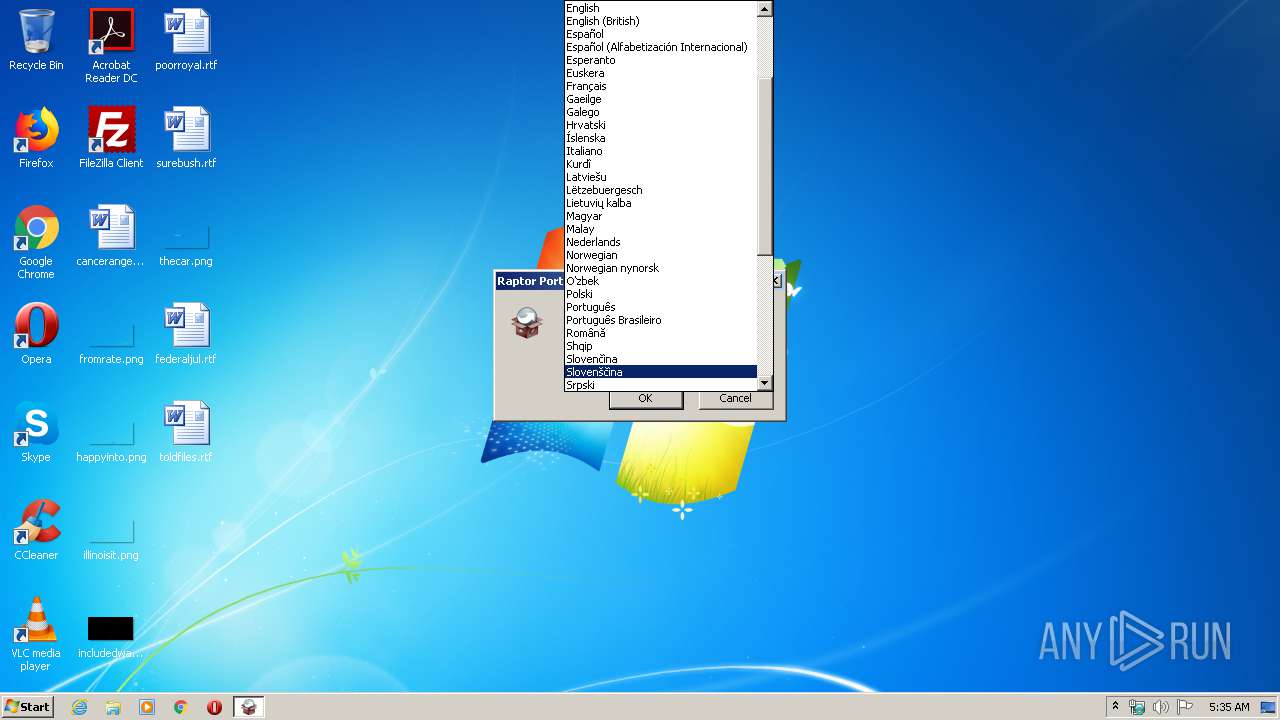Click the language list scroll-up arrow
Screen dimensions: 1280x720
point(765,9)
